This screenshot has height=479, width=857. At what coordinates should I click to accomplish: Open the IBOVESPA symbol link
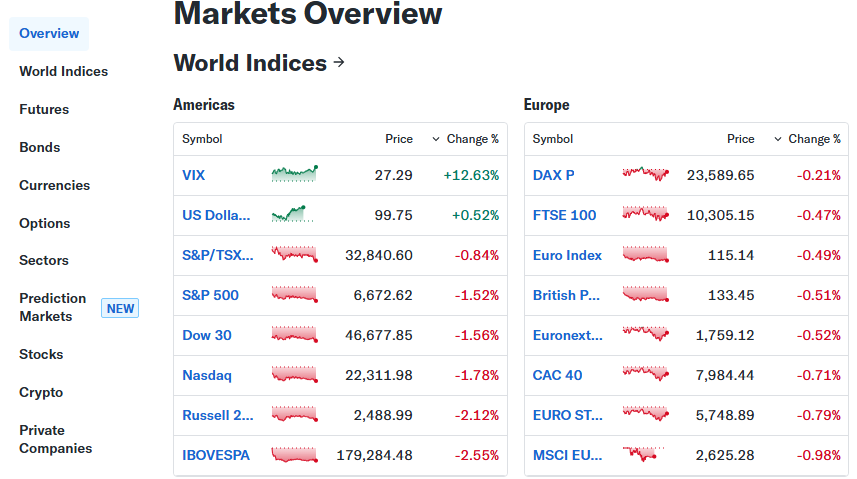[x=216, y=455]
